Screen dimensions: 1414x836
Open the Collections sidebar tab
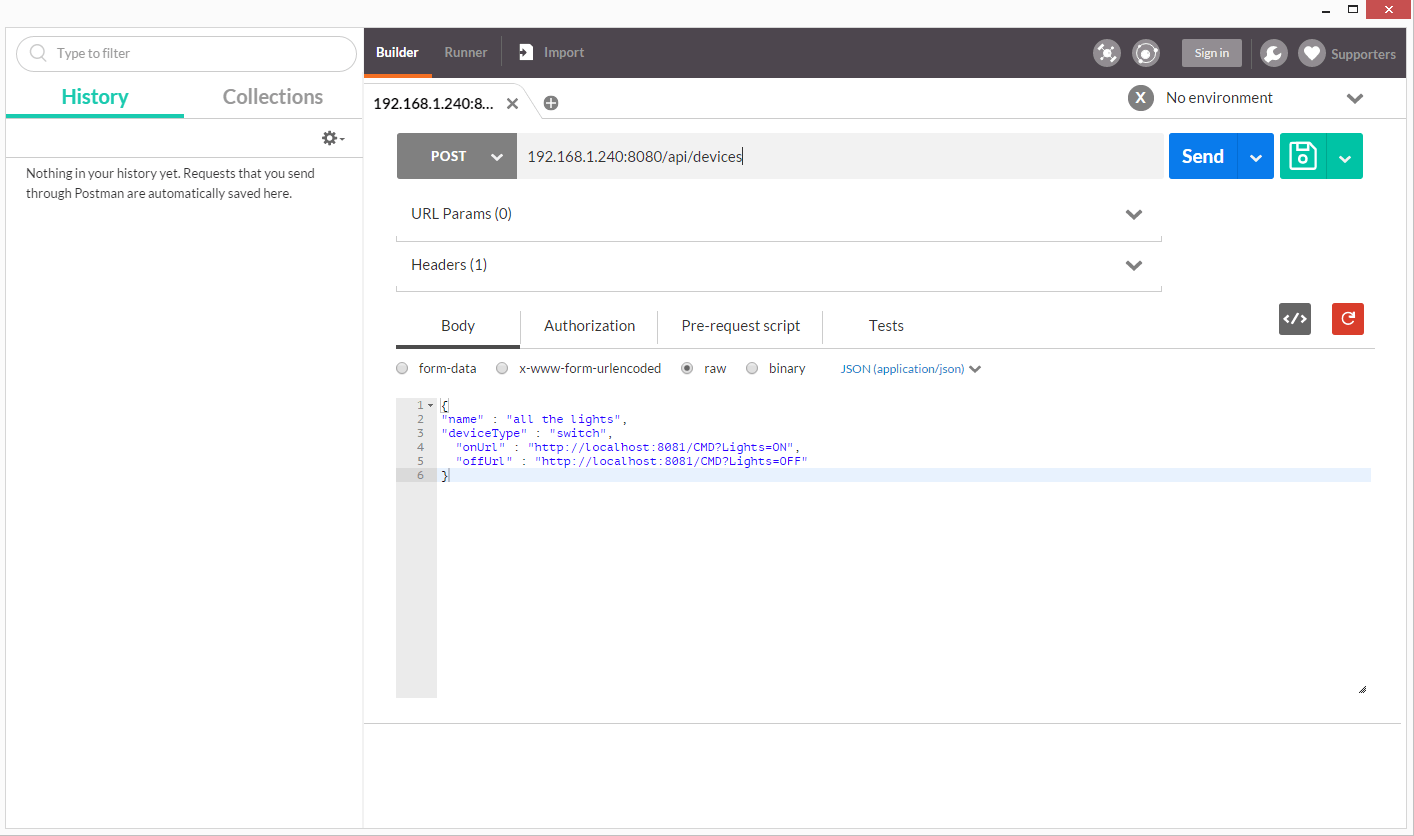[x=273, y=97]
